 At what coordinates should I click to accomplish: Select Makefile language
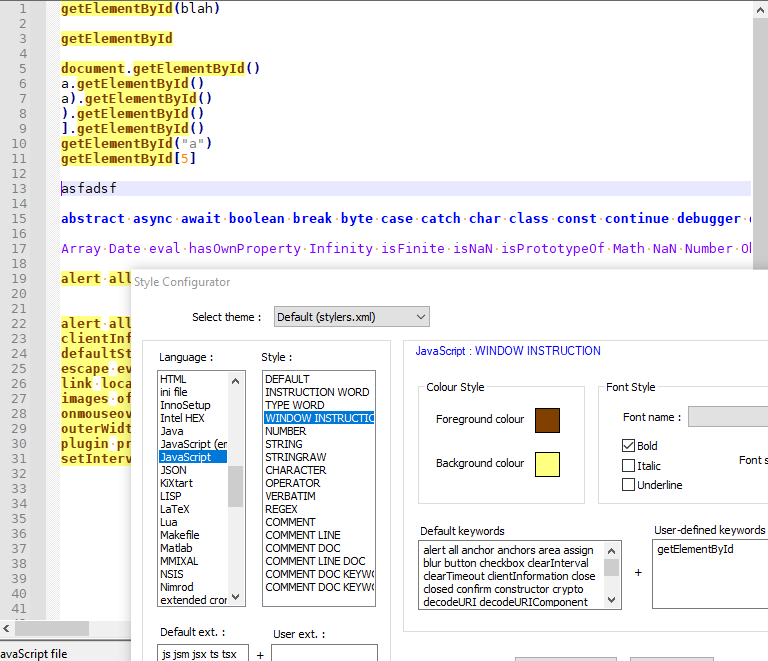pyautogui.click(x=193, y=535)
